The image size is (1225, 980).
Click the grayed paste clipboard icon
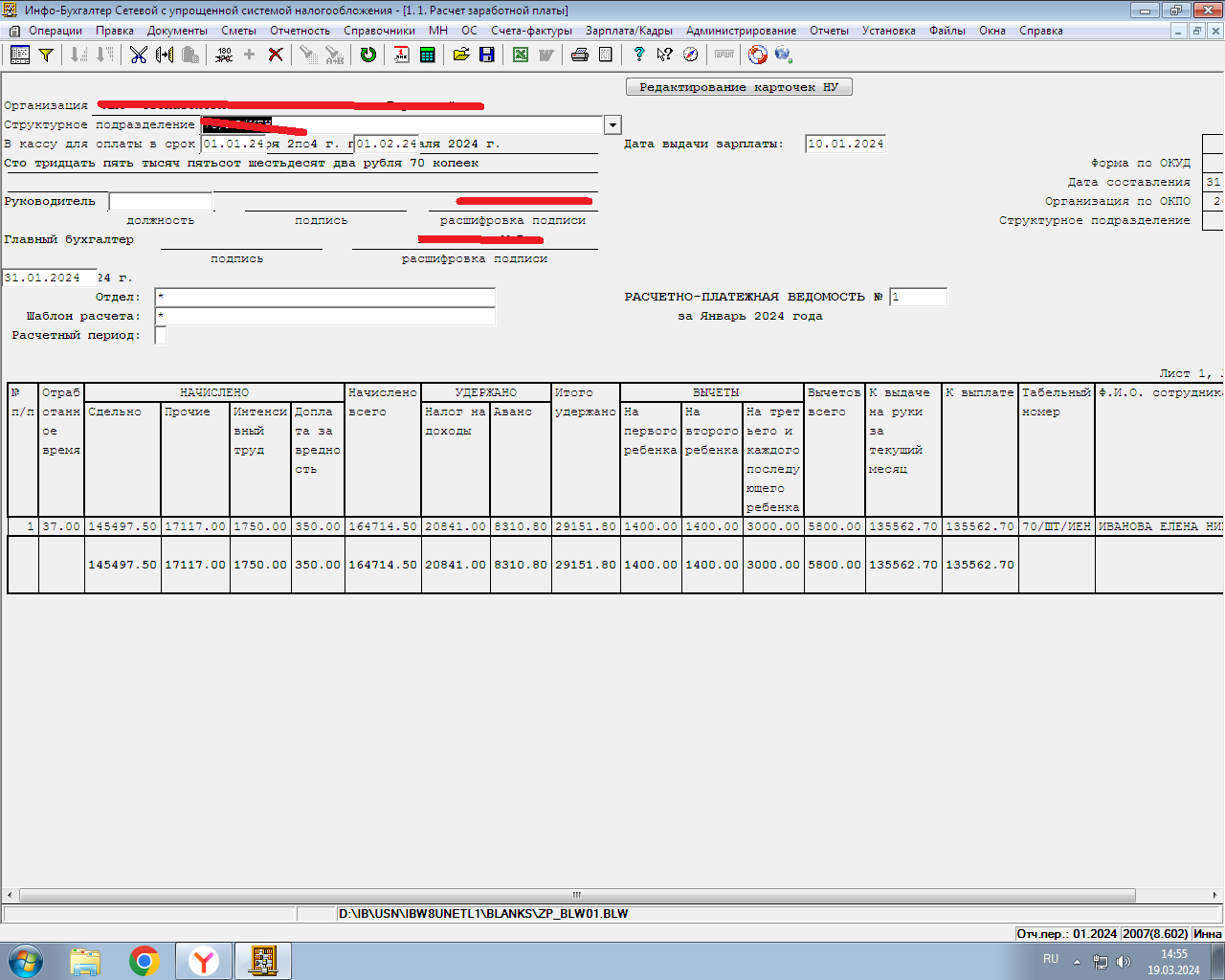pos(190,55)
